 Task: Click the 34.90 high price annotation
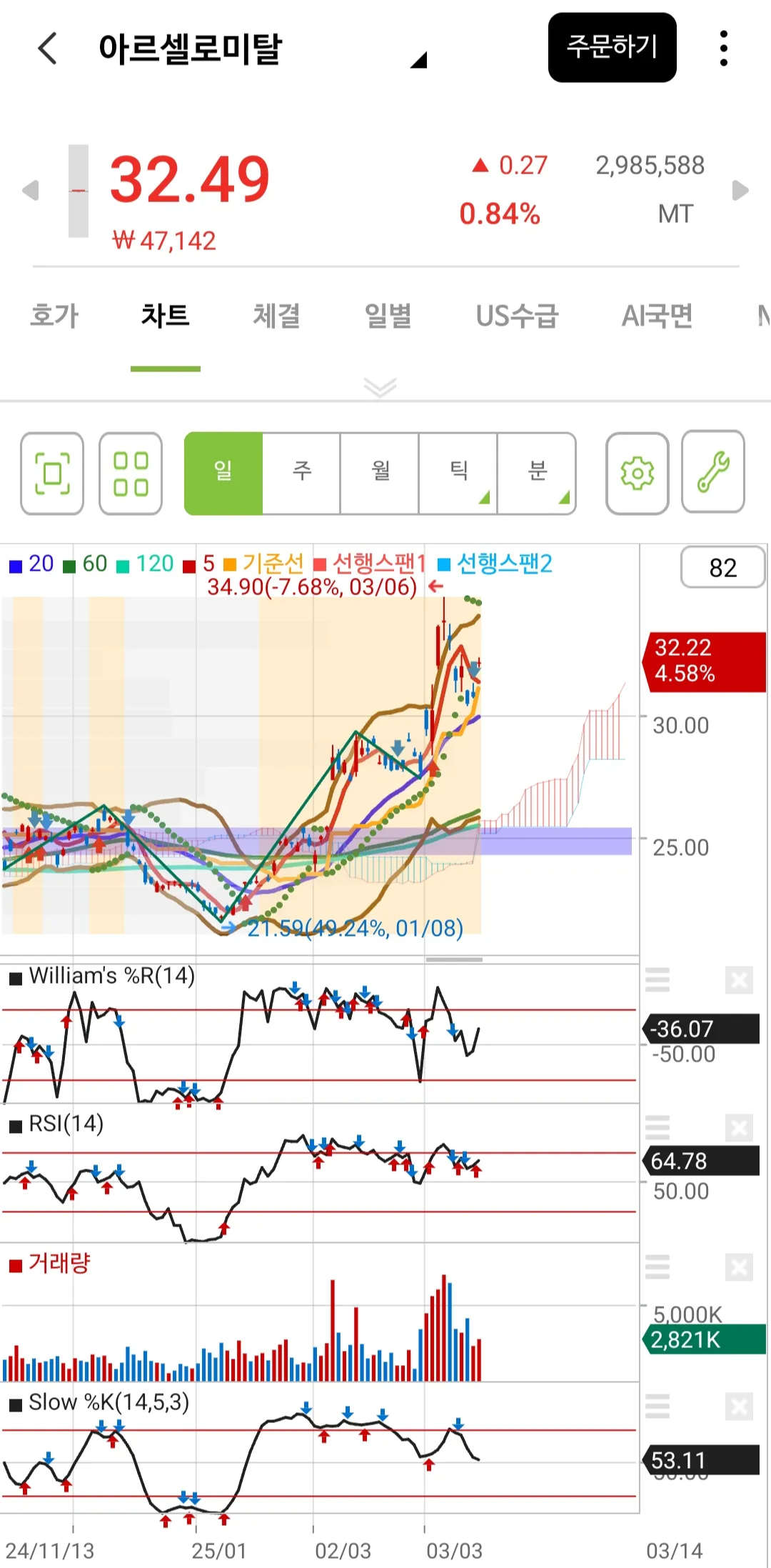312,587
